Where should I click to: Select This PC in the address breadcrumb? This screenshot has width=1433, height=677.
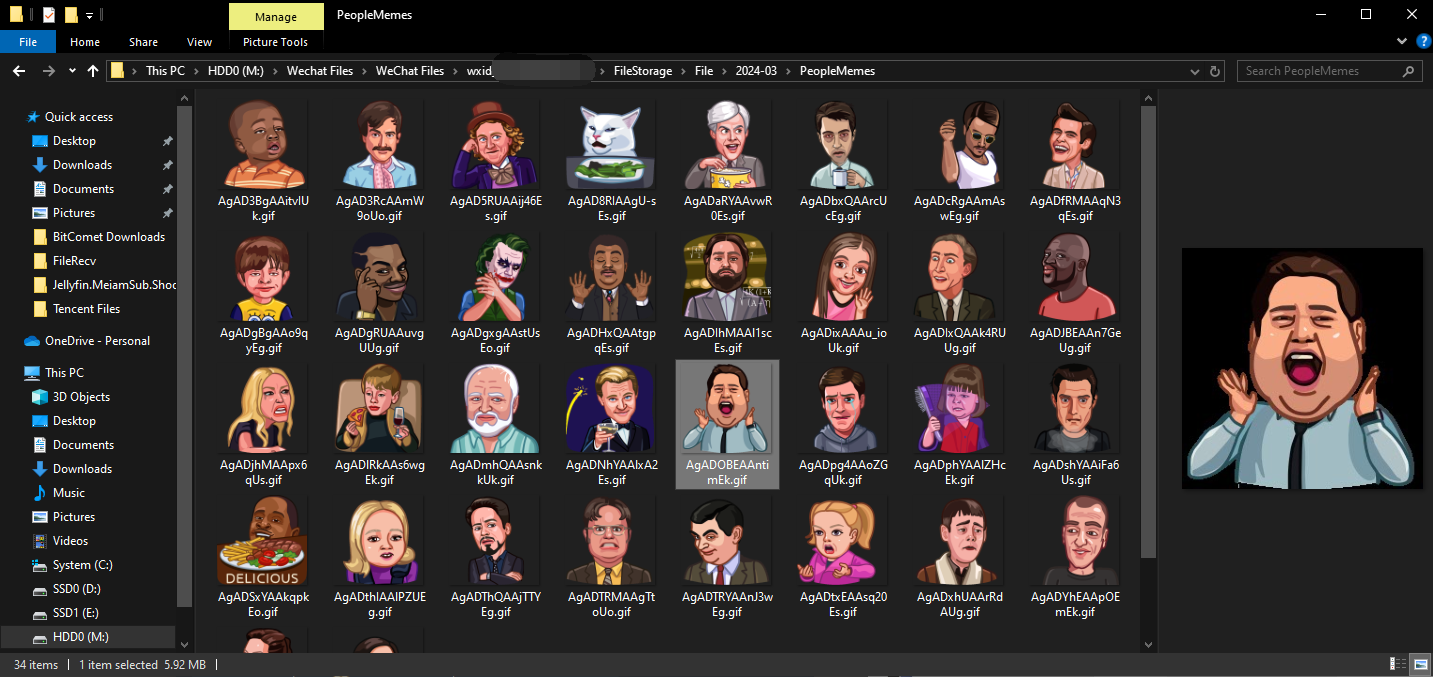(165, 71)
